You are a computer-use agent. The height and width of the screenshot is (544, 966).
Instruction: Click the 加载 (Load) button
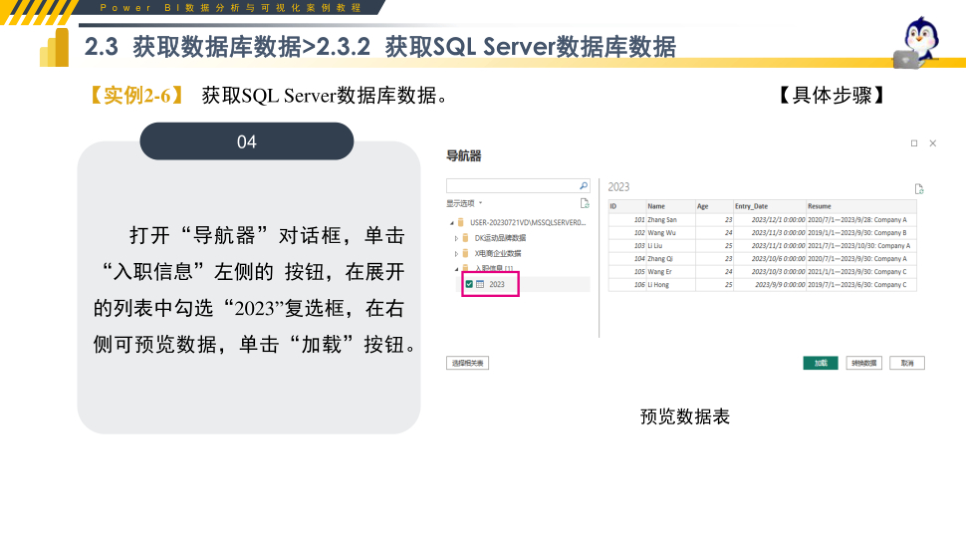click(x=821, y=363)
